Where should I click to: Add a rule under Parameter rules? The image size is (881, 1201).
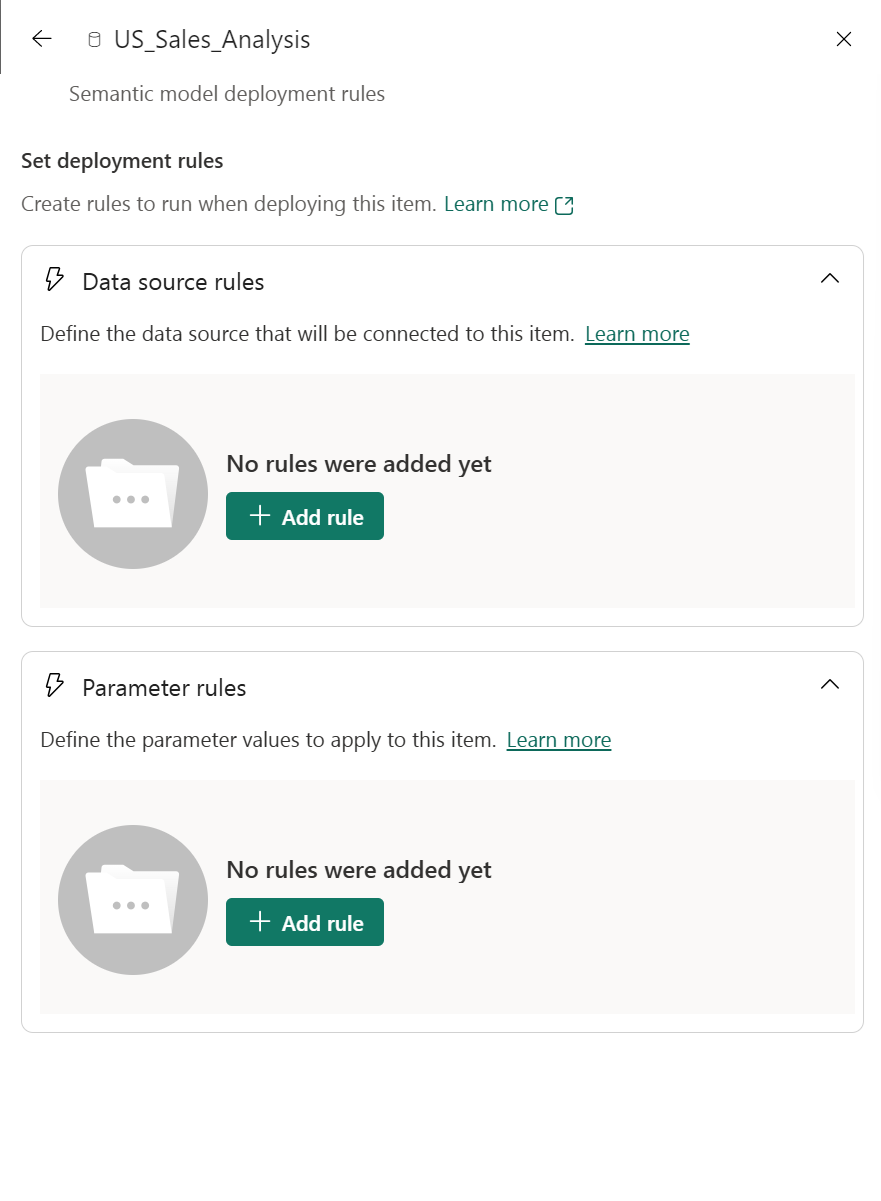(x=305, y=922)
